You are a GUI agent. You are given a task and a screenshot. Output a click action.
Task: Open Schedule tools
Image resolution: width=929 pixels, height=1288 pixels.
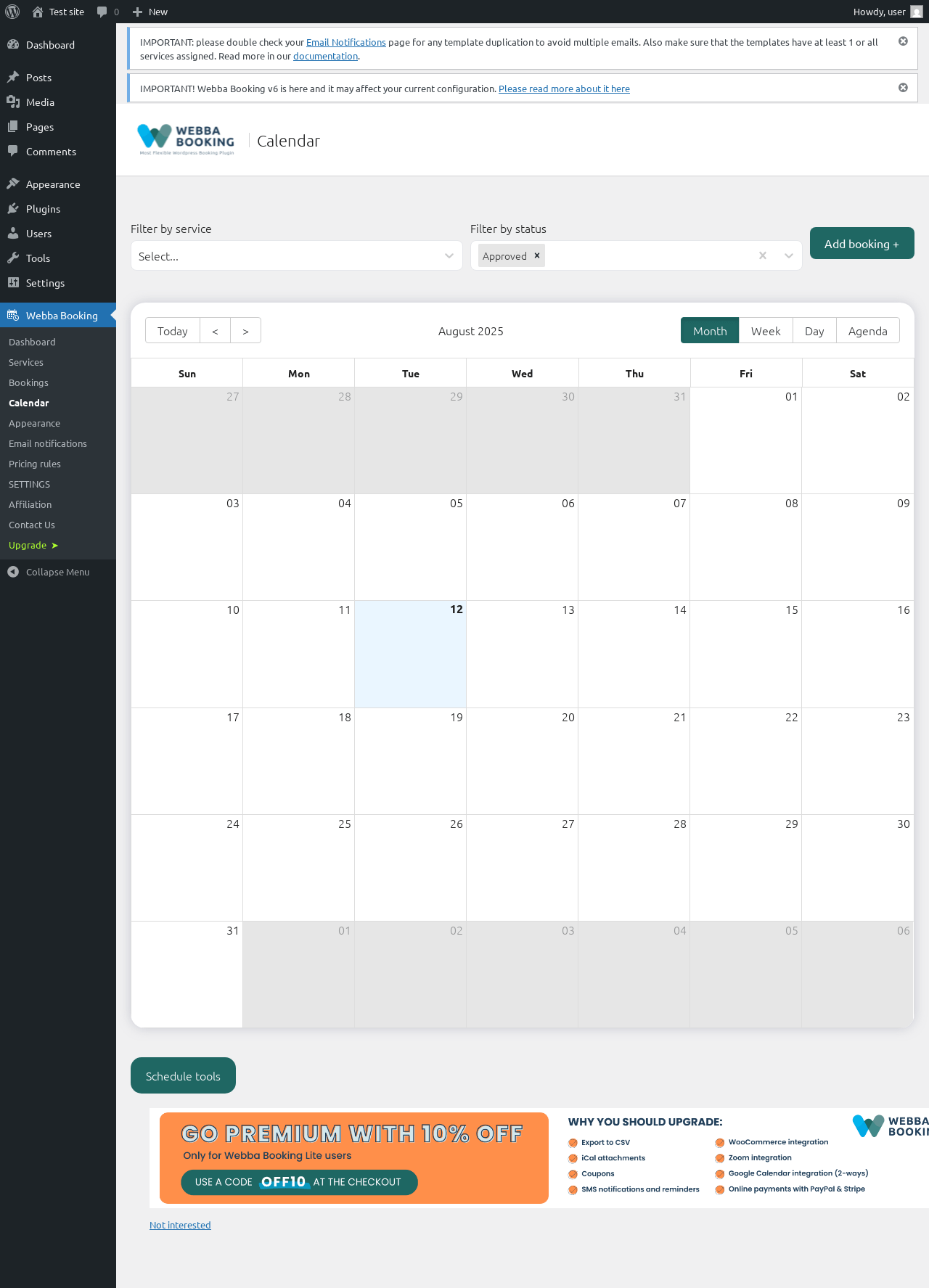tap(183, 1075)
